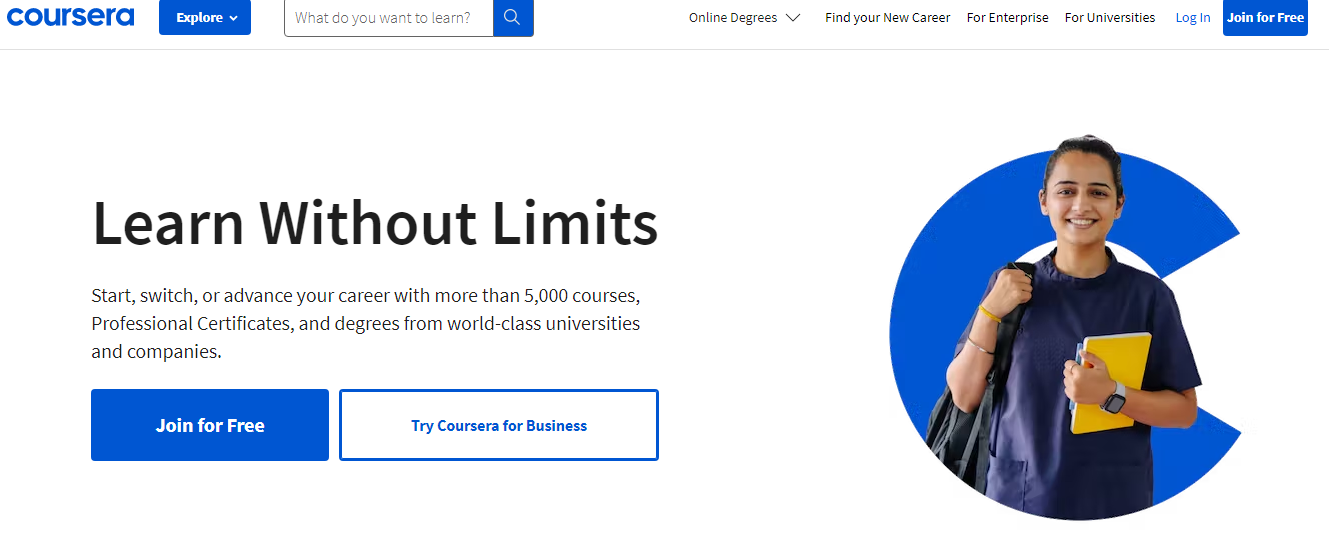Screen dimensions: 1329x533
Task: Click the paragraph about 5,000 courses
Action: point(366,324)
